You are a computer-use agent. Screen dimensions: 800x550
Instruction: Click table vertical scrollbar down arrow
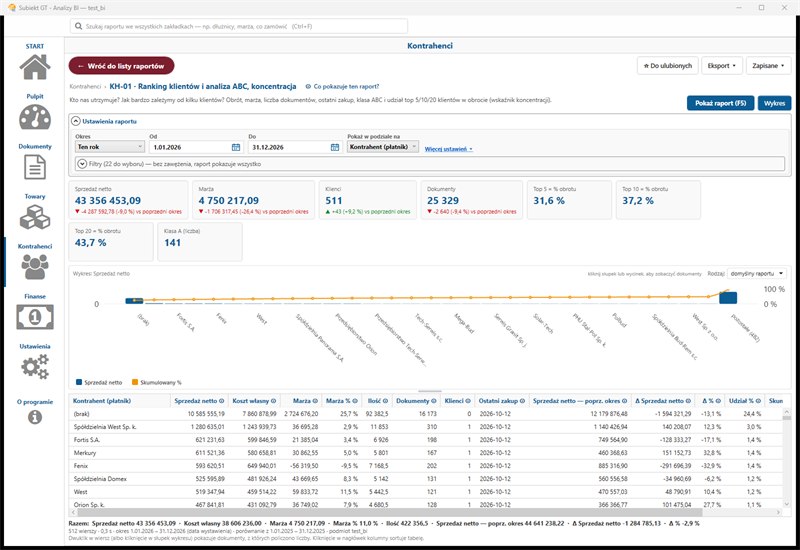tap(787, 503)
